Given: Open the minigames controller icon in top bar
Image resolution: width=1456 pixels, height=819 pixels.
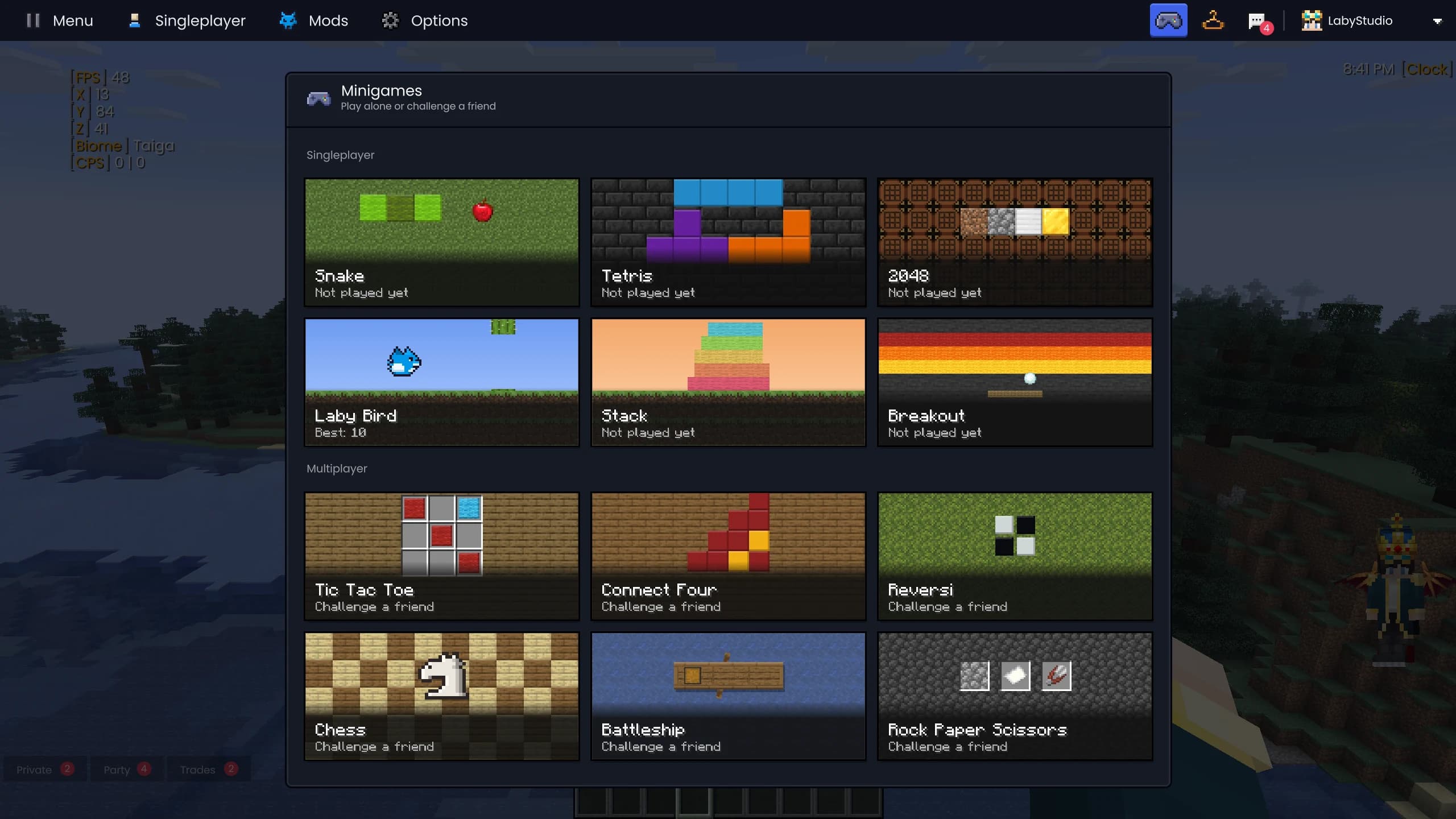Looking at the screenshot, I should click(x=1168, y=20).
